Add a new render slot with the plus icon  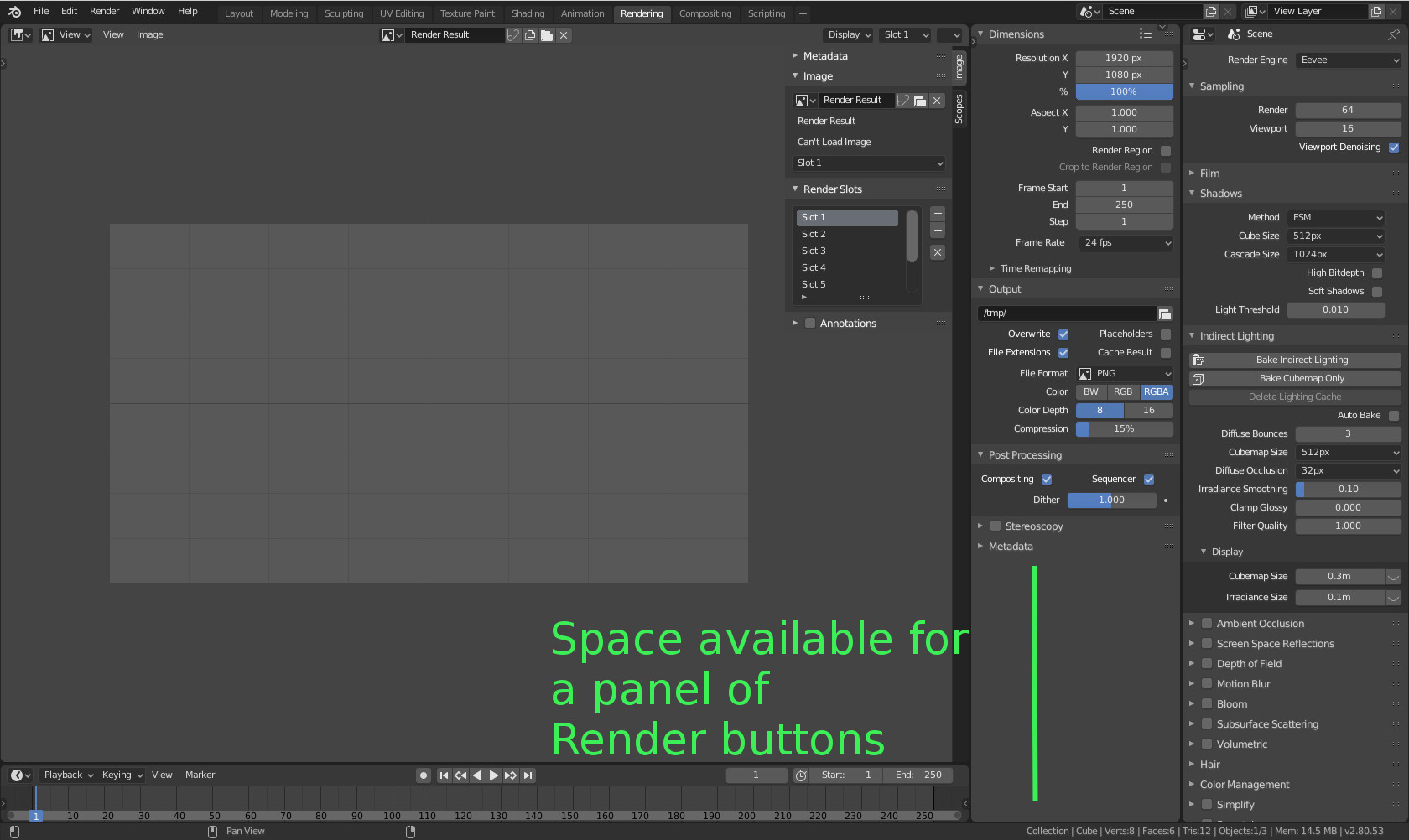click(937, 214)
